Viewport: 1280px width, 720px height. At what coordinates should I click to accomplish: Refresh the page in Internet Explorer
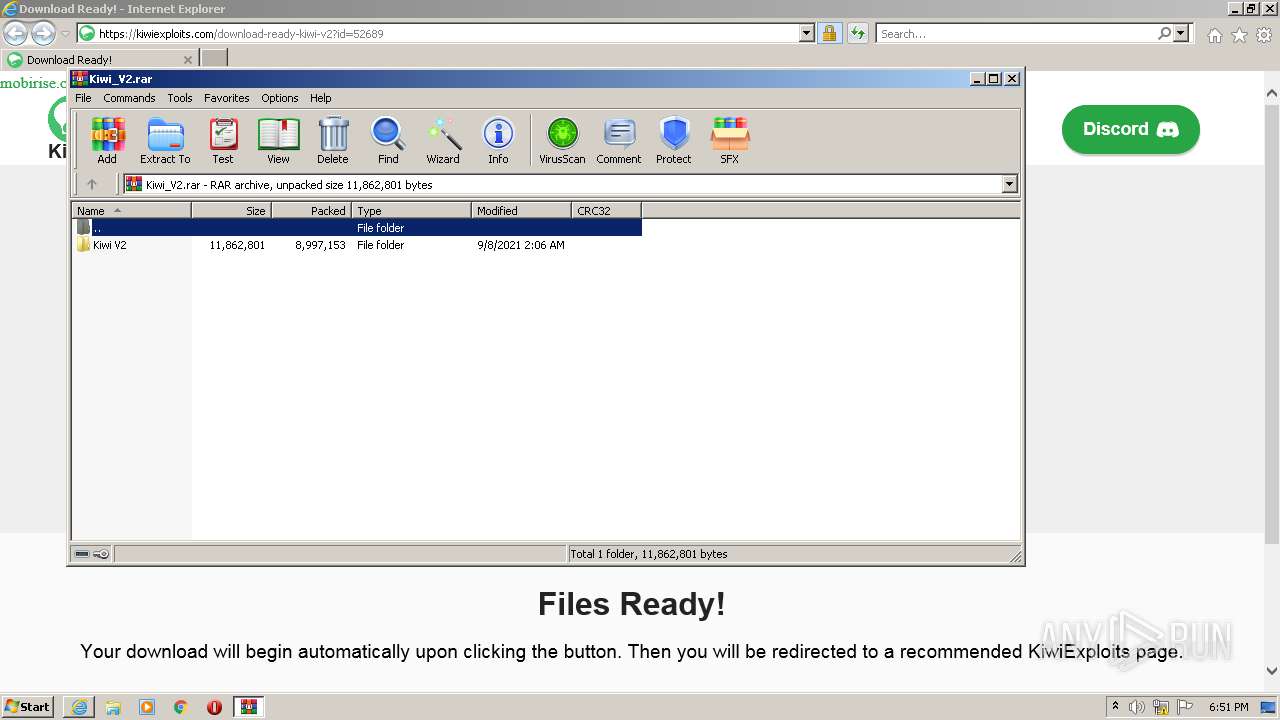[x=857, y=33]
